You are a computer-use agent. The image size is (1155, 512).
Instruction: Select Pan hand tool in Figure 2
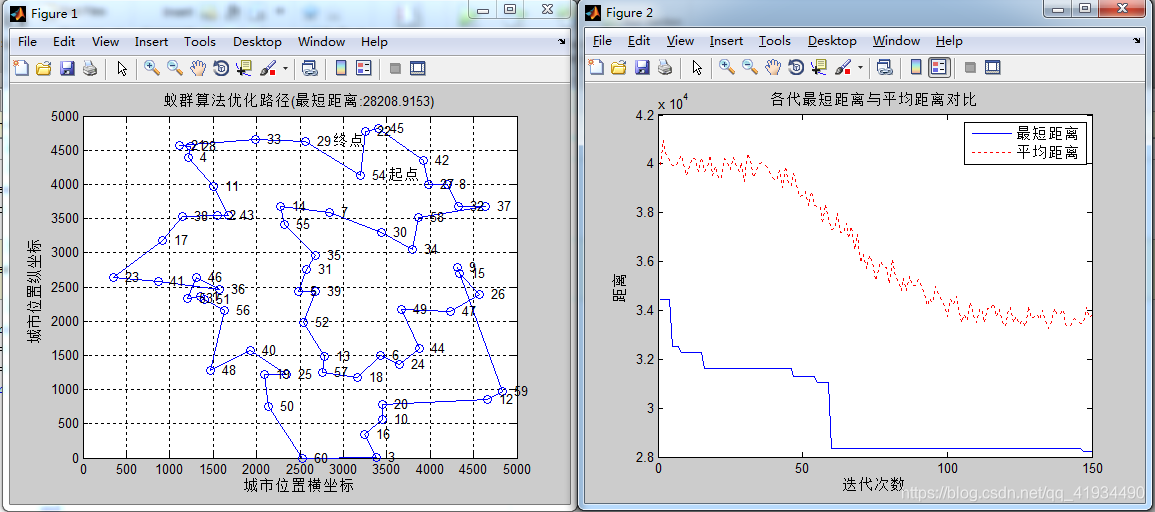click(x=773, y=68)
